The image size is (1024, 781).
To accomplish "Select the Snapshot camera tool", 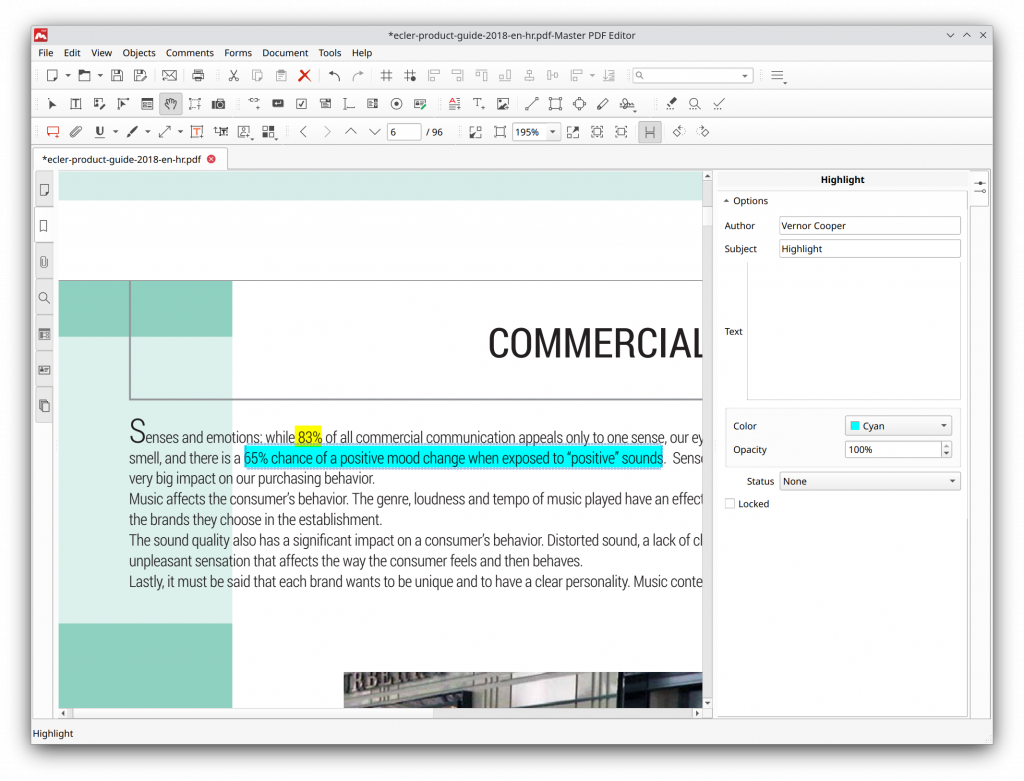I will pos(218,104).
